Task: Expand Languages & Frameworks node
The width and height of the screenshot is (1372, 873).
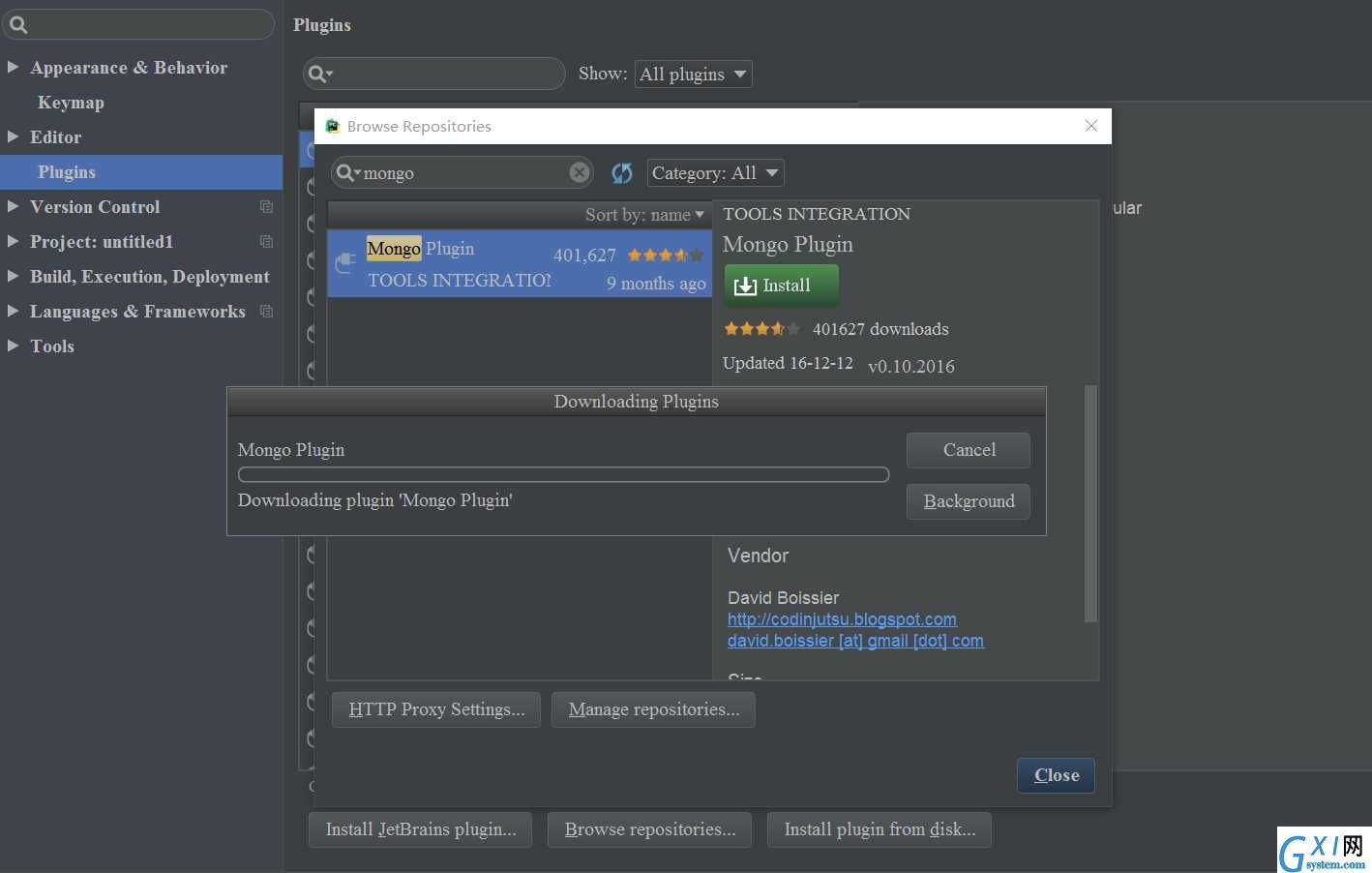Action: (x=14, y=311)
